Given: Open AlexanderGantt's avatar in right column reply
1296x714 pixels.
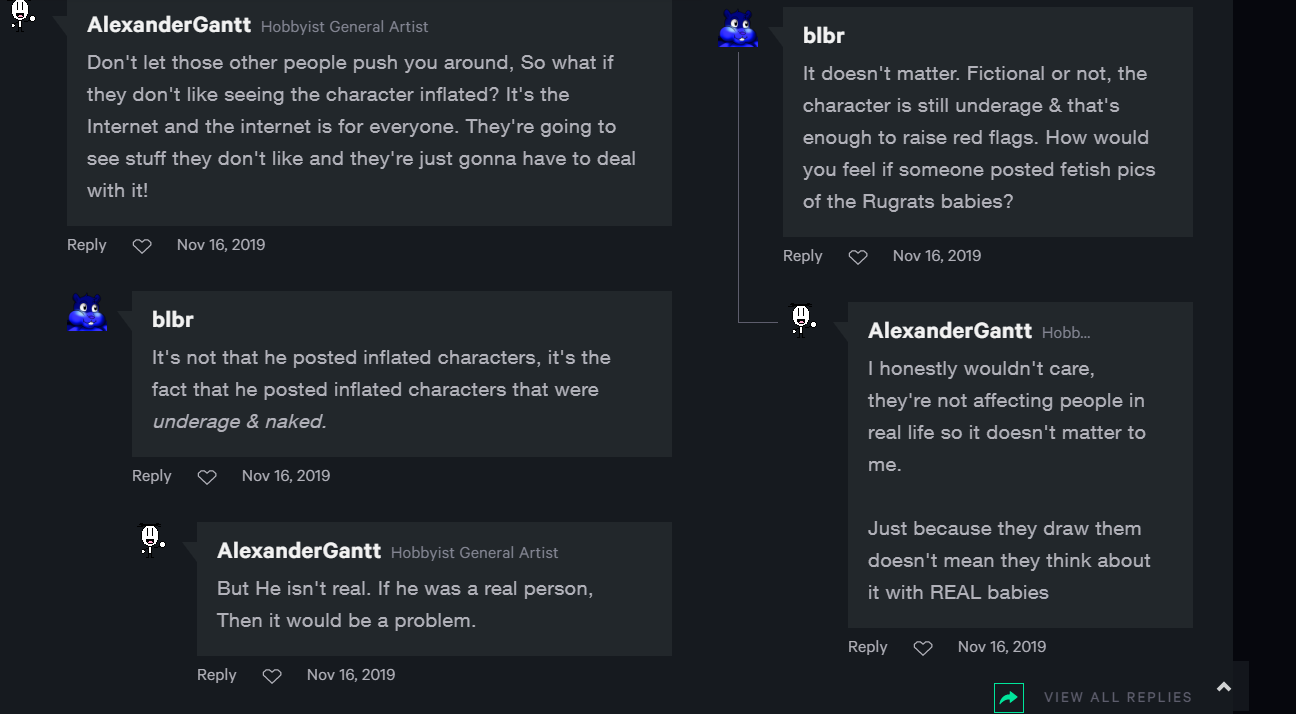Looking at the screenshot, I should (801, 319).
